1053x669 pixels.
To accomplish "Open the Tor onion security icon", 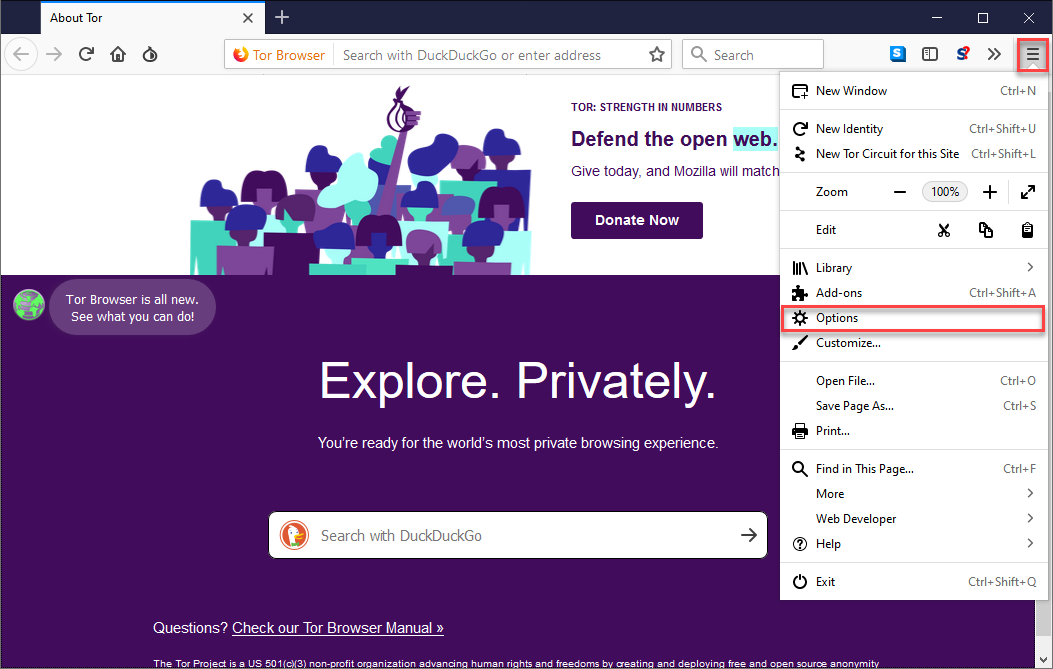I will 150,55.
